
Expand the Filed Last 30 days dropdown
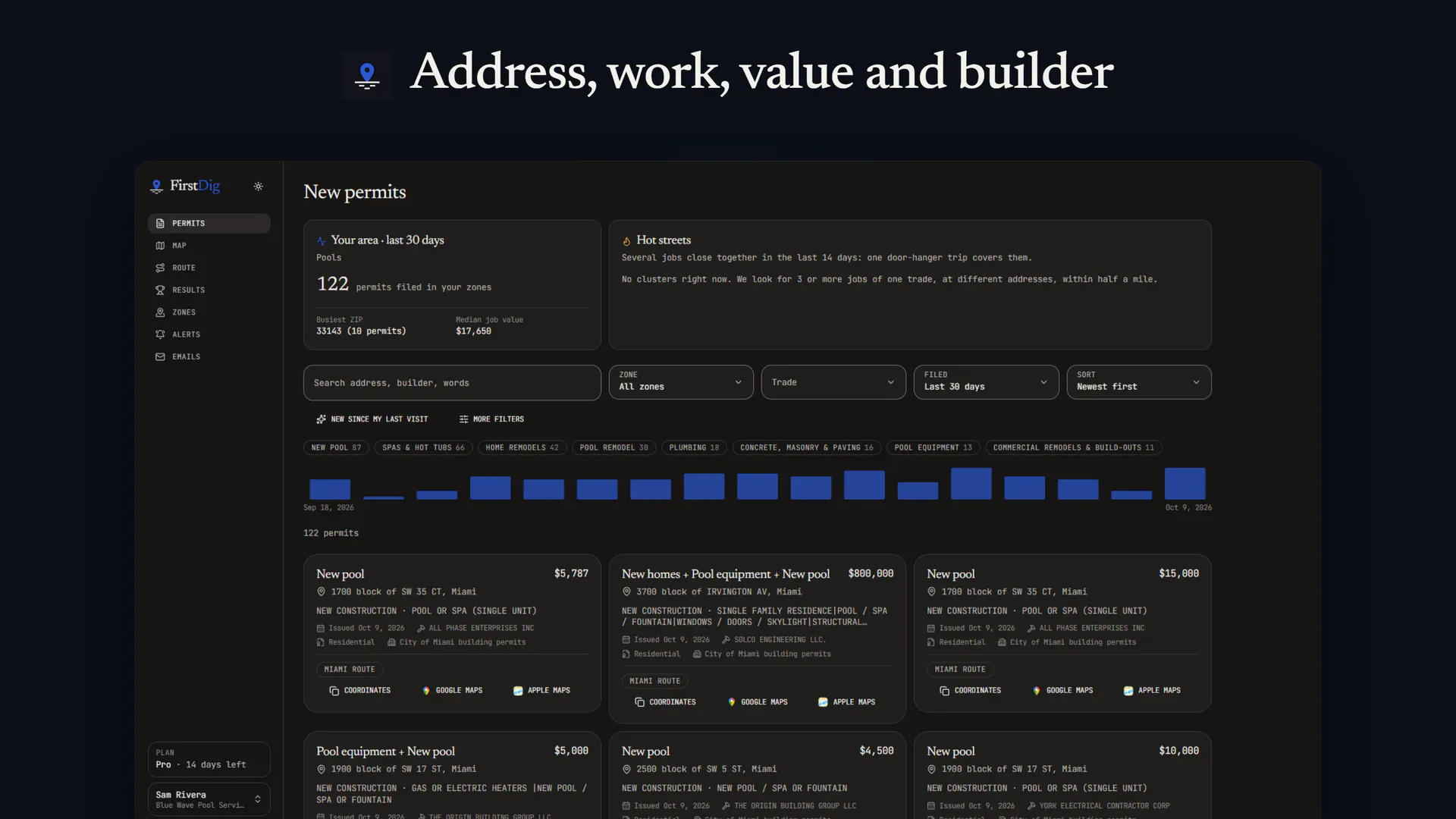click(x=986, y=382)
